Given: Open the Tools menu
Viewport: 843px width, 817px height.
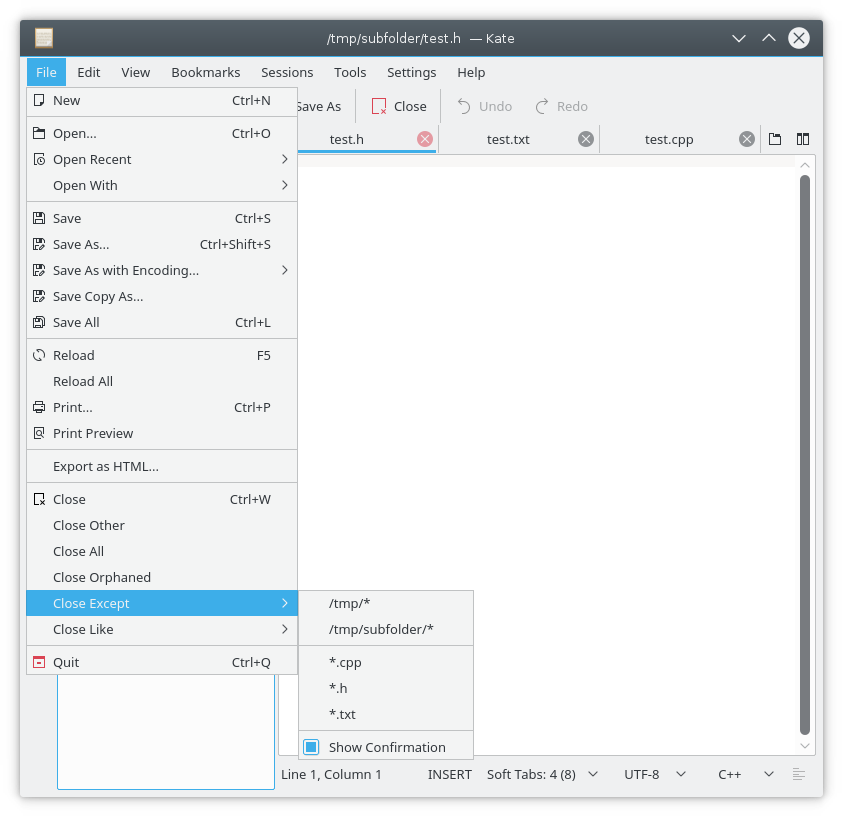Looking at the screenshot, I should [x=350, y=72].
